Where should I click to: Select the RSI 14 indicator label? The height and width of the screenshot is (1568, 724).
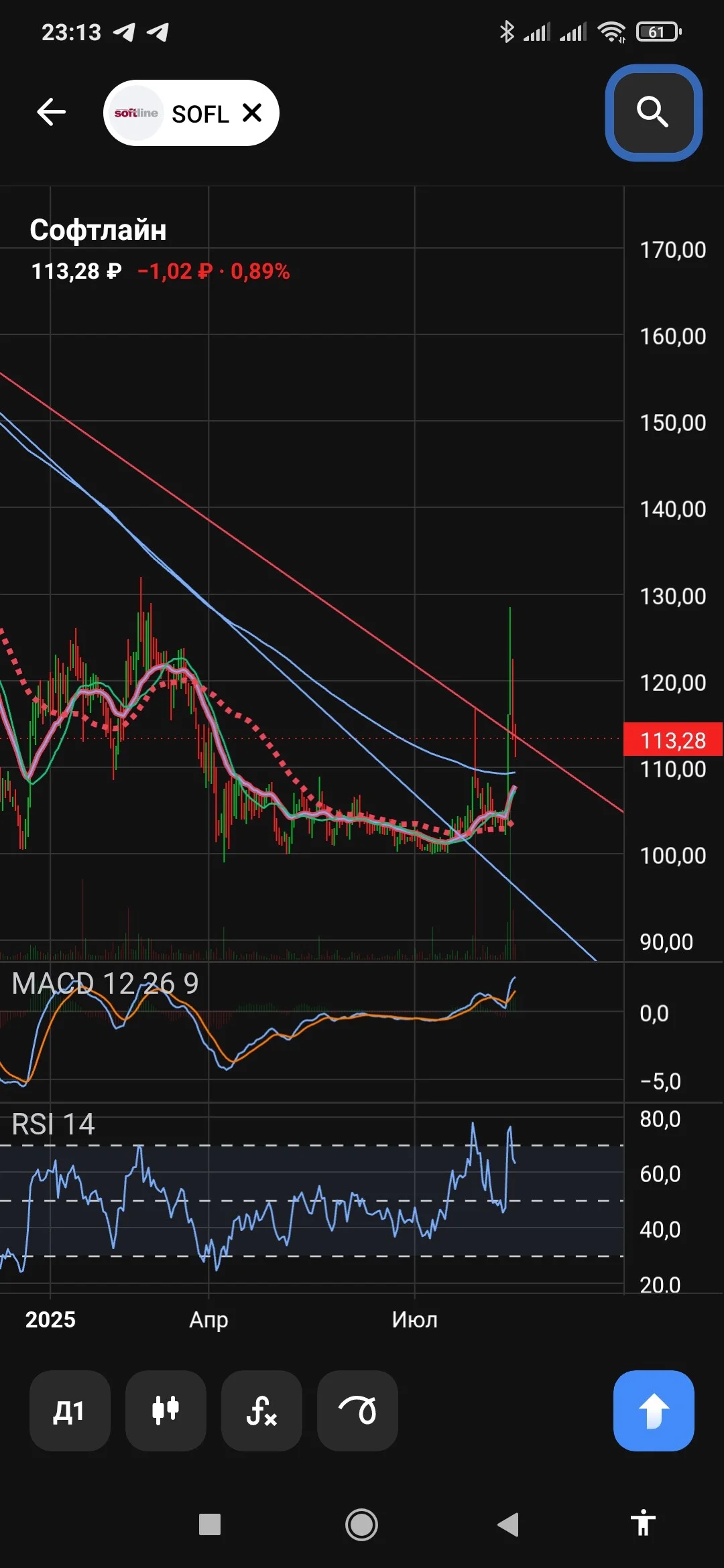point(53,1124)
